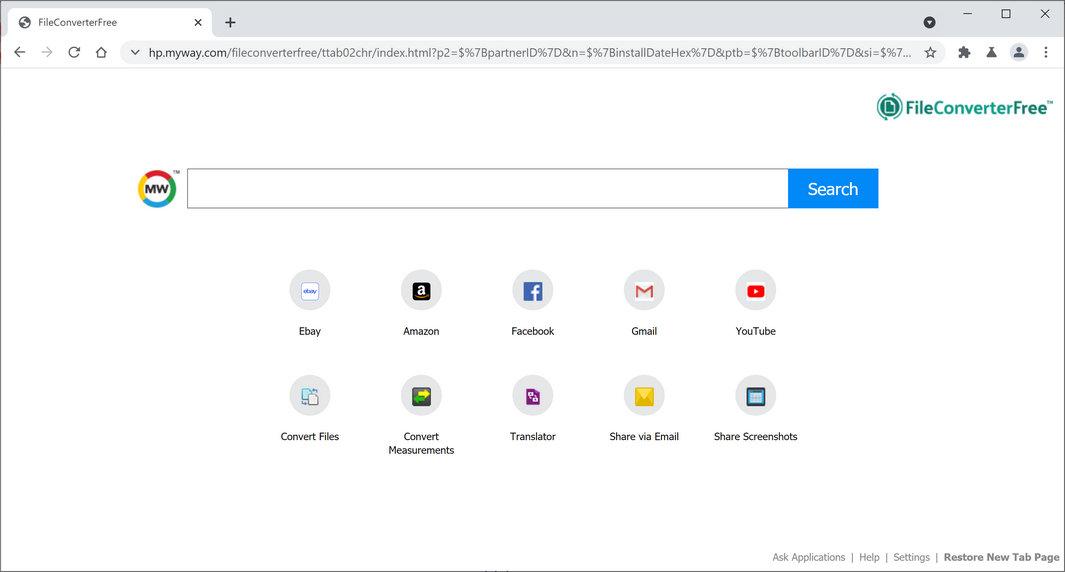Open Chrome's three-dot menu
This screenshot has width=1065, height=572.
click(1046, 52)
